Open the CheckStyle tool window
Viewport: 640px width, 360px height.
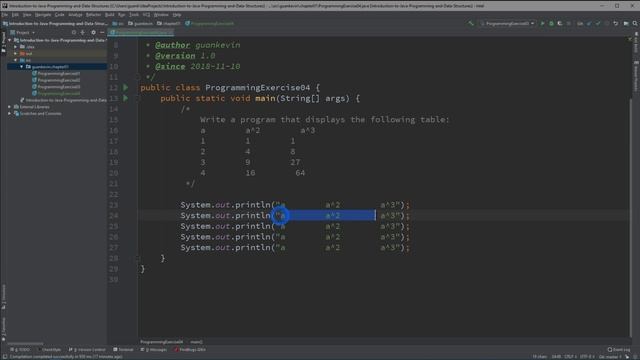point(51,350)
